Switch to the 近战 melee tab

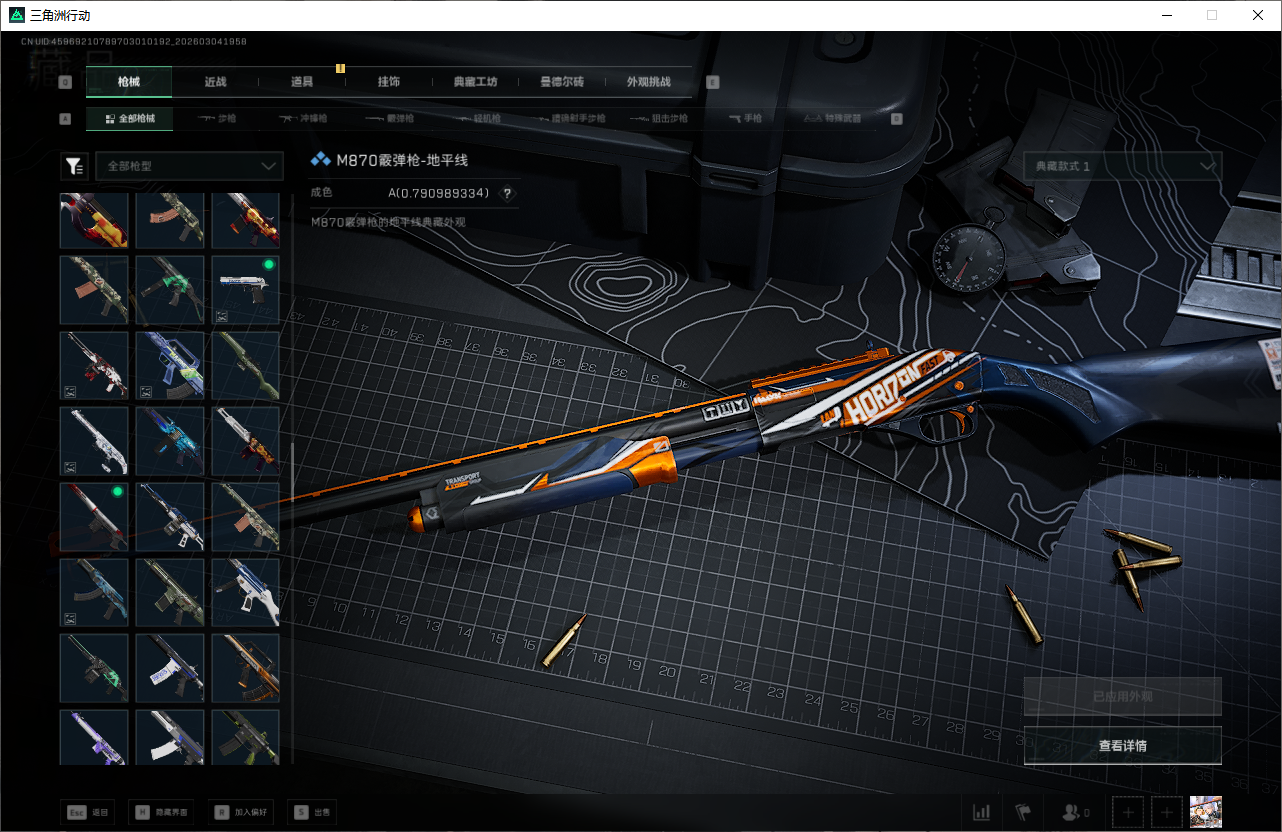click(x=215, y=82)
